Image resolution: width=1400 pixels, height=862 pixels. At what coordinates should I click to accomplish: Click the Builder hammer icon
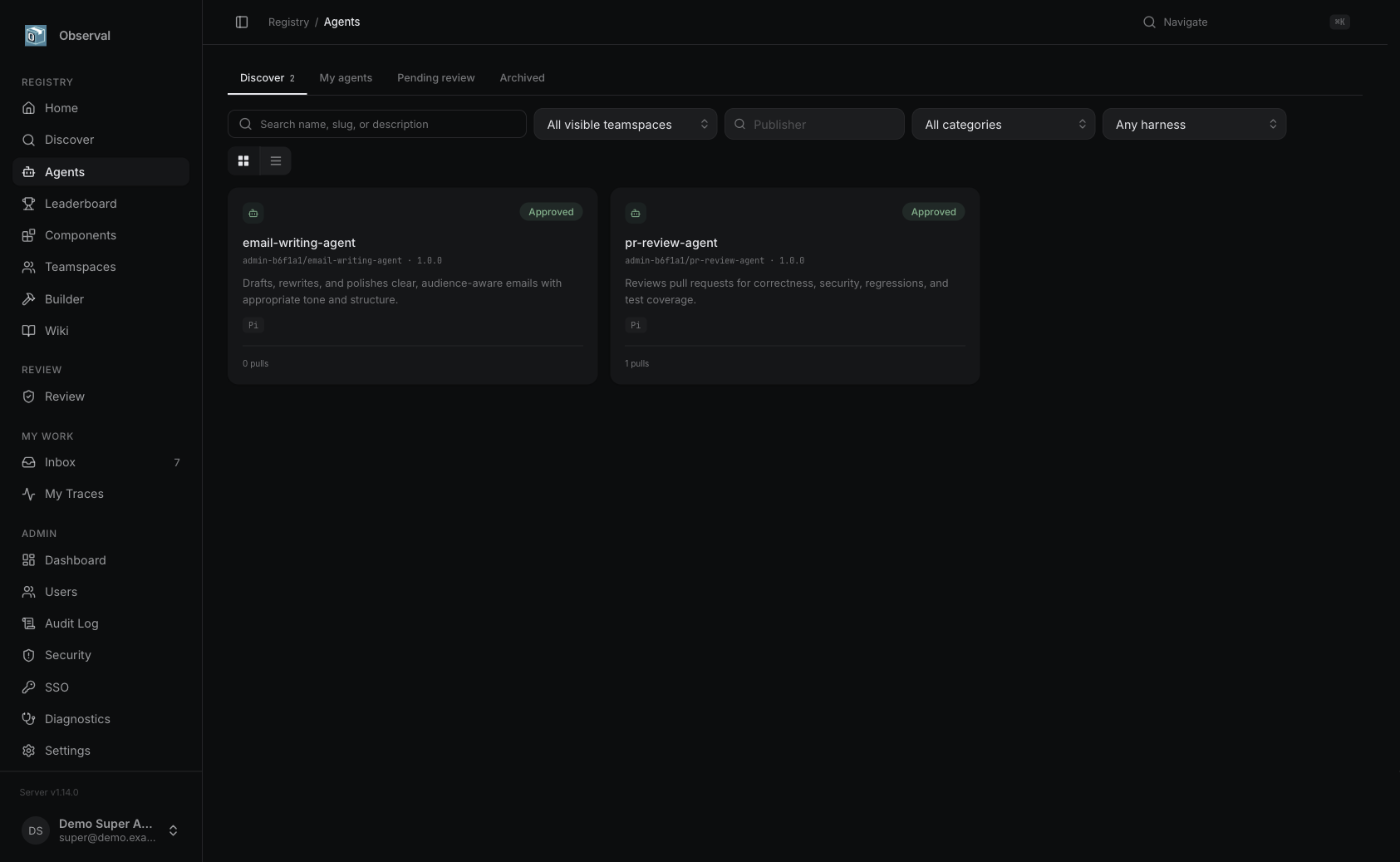tap(28, 299)
